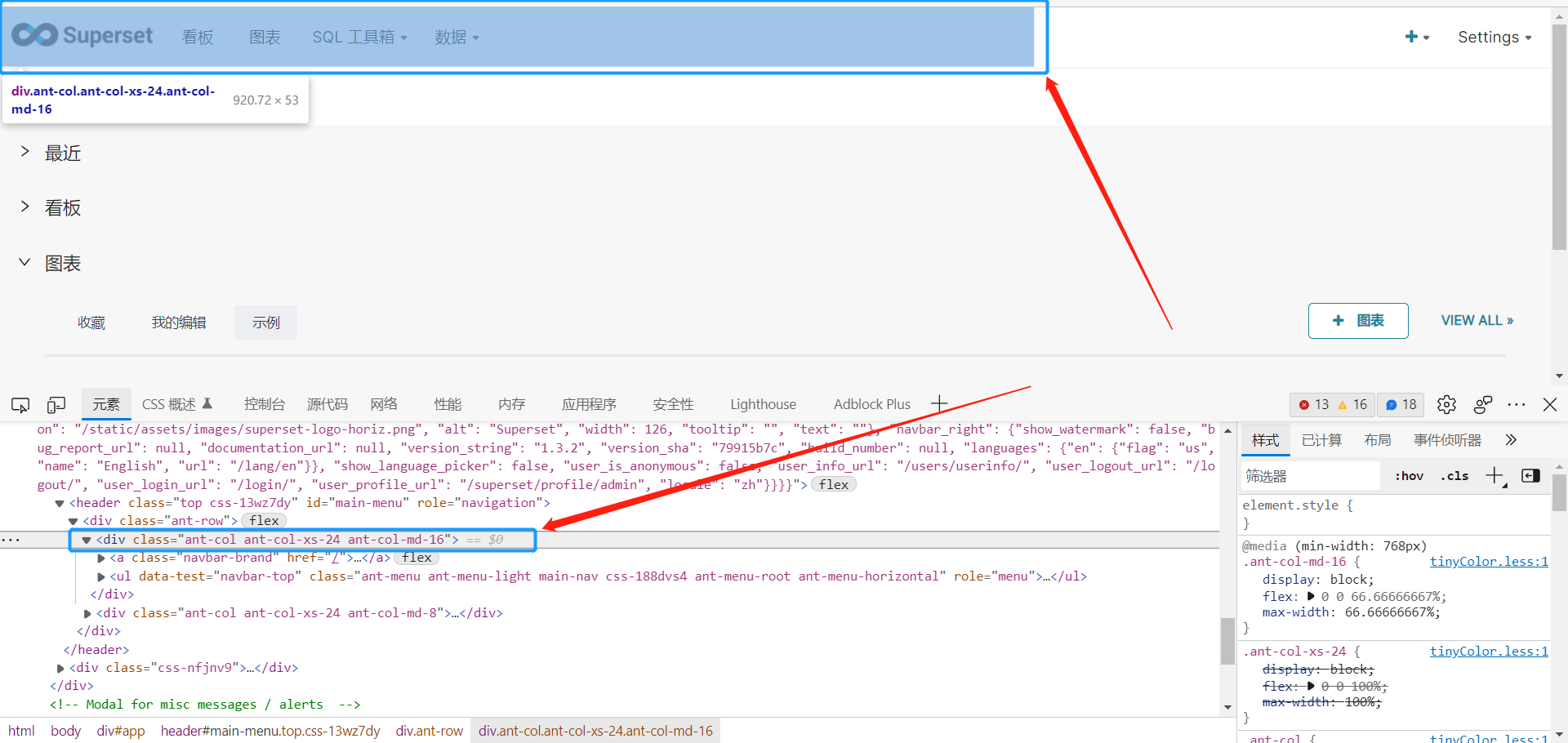Select the 我的编辑 filter tab
The width and height of the screenshot is (1568, 743).
coord(179,323)
